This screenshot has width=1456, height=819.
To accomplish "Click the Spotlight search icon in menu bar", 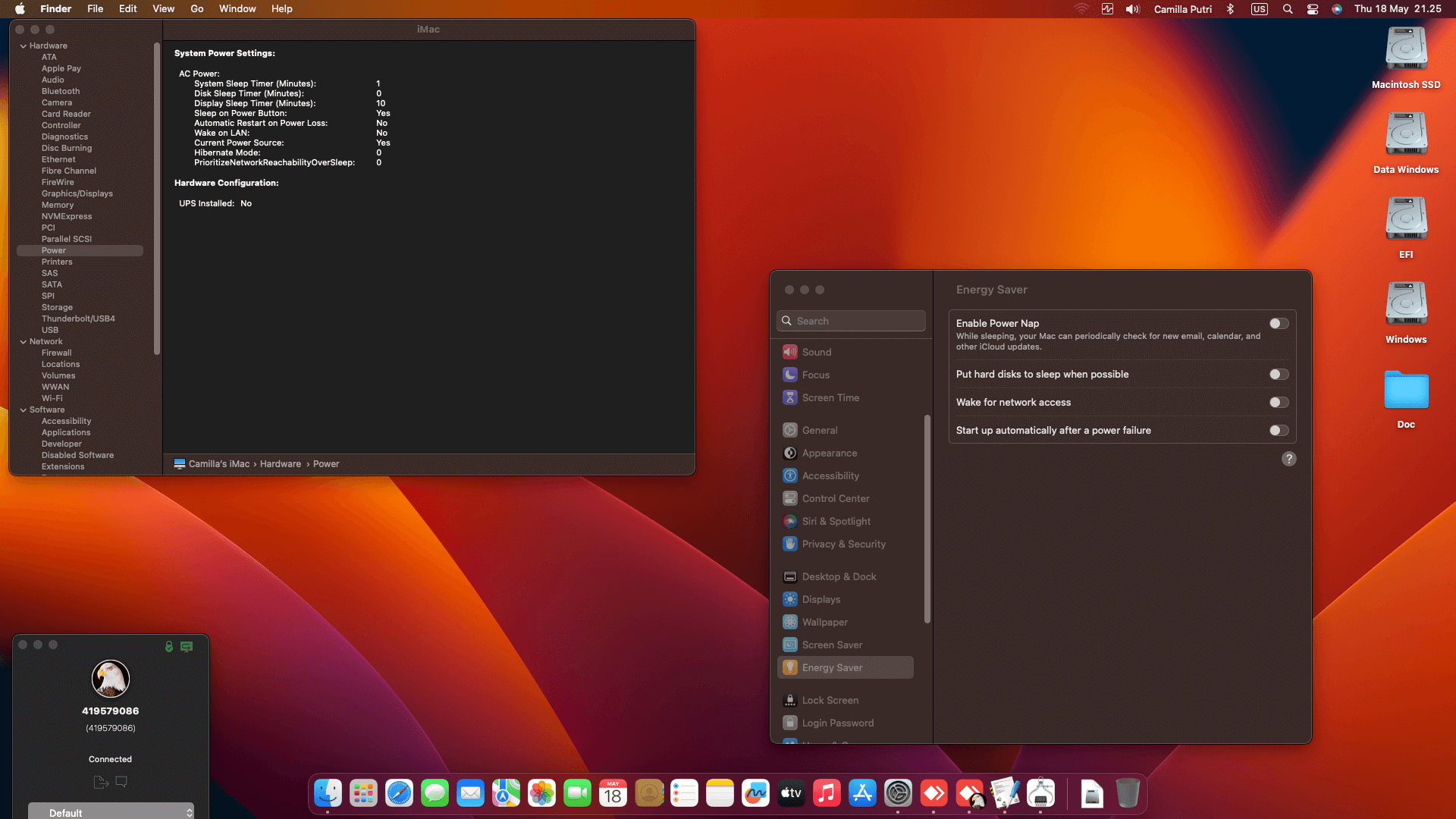I will pyautogui.click(x=1288, y=9).
